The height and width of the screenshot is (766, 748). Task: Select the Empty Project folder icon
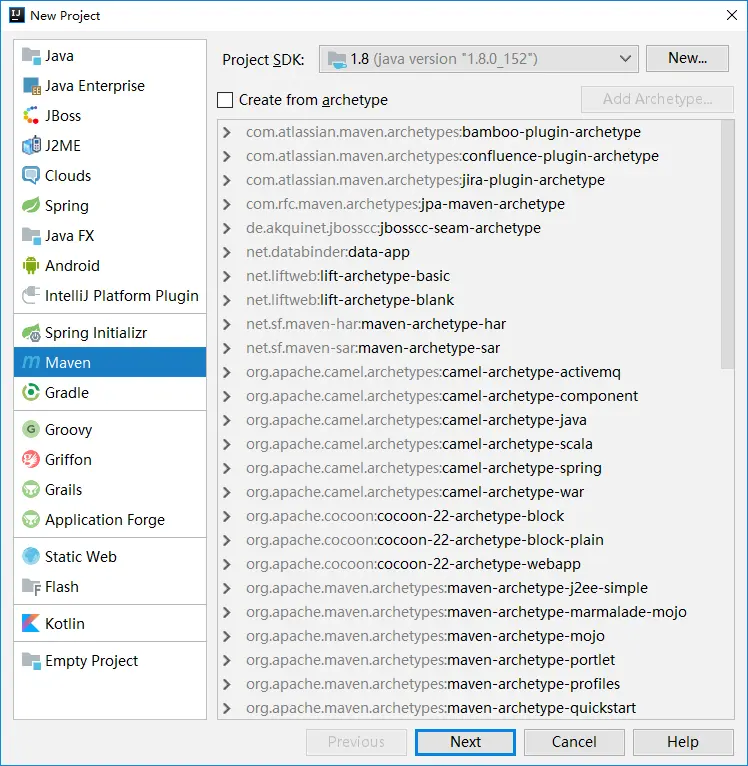[x=31, y=661]
